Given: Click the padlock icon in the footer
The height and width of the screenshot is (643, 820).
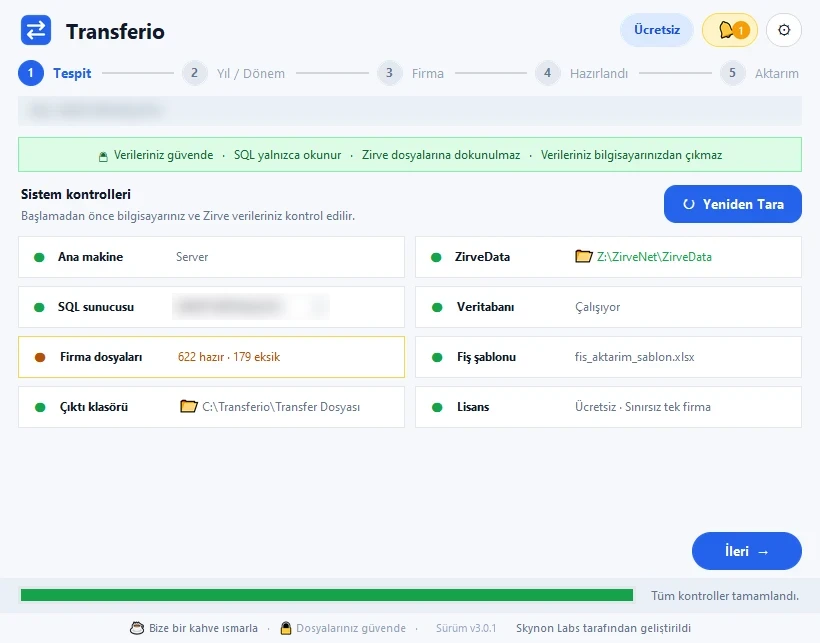Looking at the screenshot, I should point(286,628).
